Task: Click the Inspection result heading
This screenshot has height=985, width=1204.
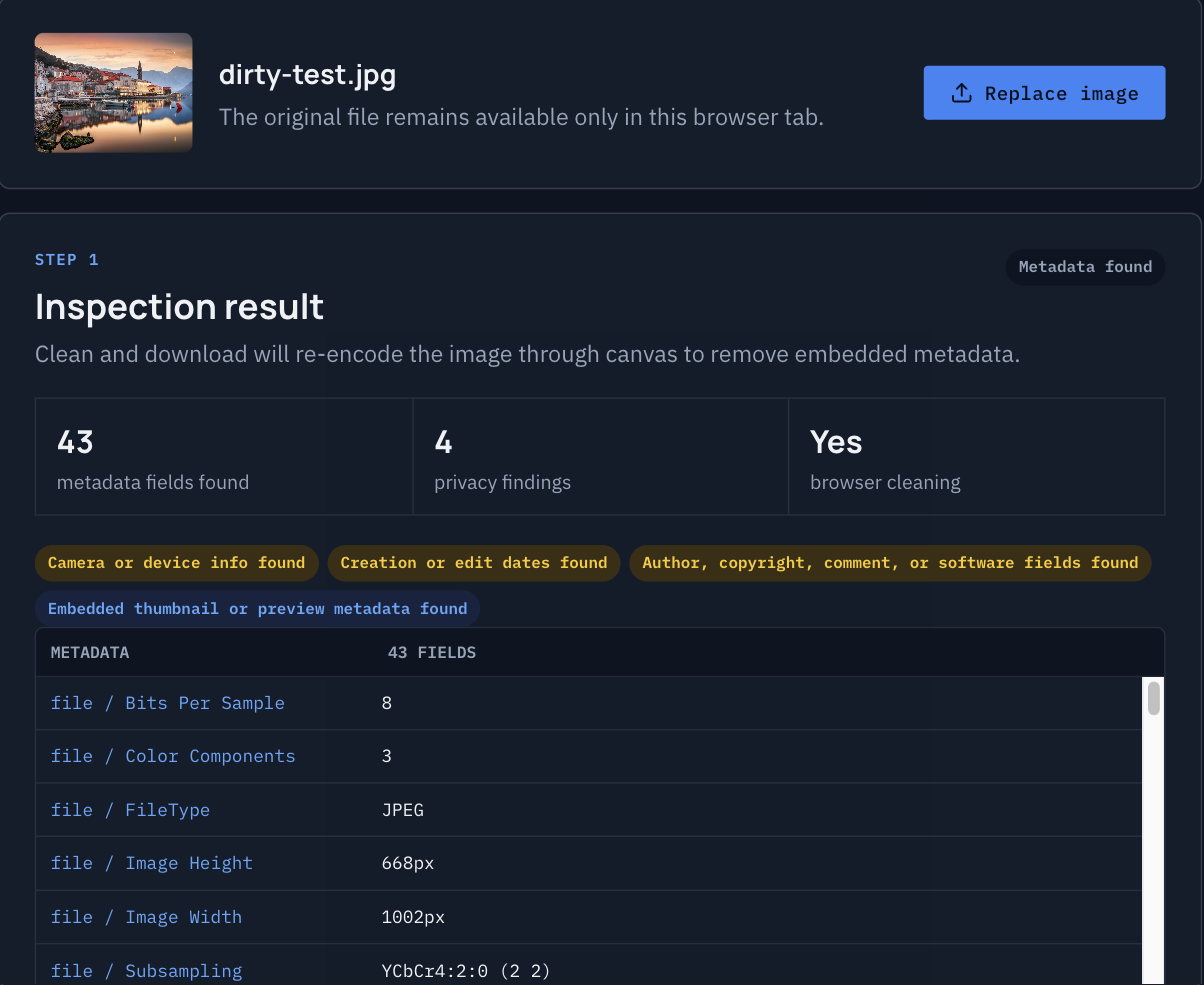Action: click(180, 306)
